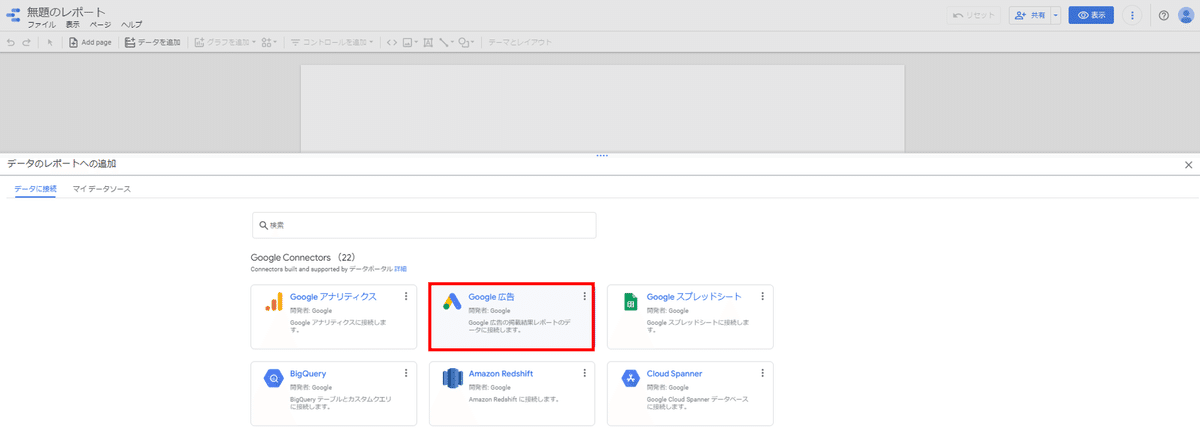Switch to the マイデータソース tab
The image size is (1200, 433).
pyautogui.click(x=101, y=188)
